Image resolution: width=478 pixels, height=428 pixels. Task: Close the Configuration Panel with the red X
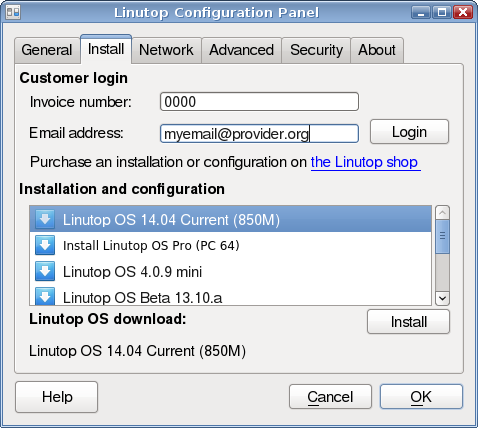click(463, 13)
